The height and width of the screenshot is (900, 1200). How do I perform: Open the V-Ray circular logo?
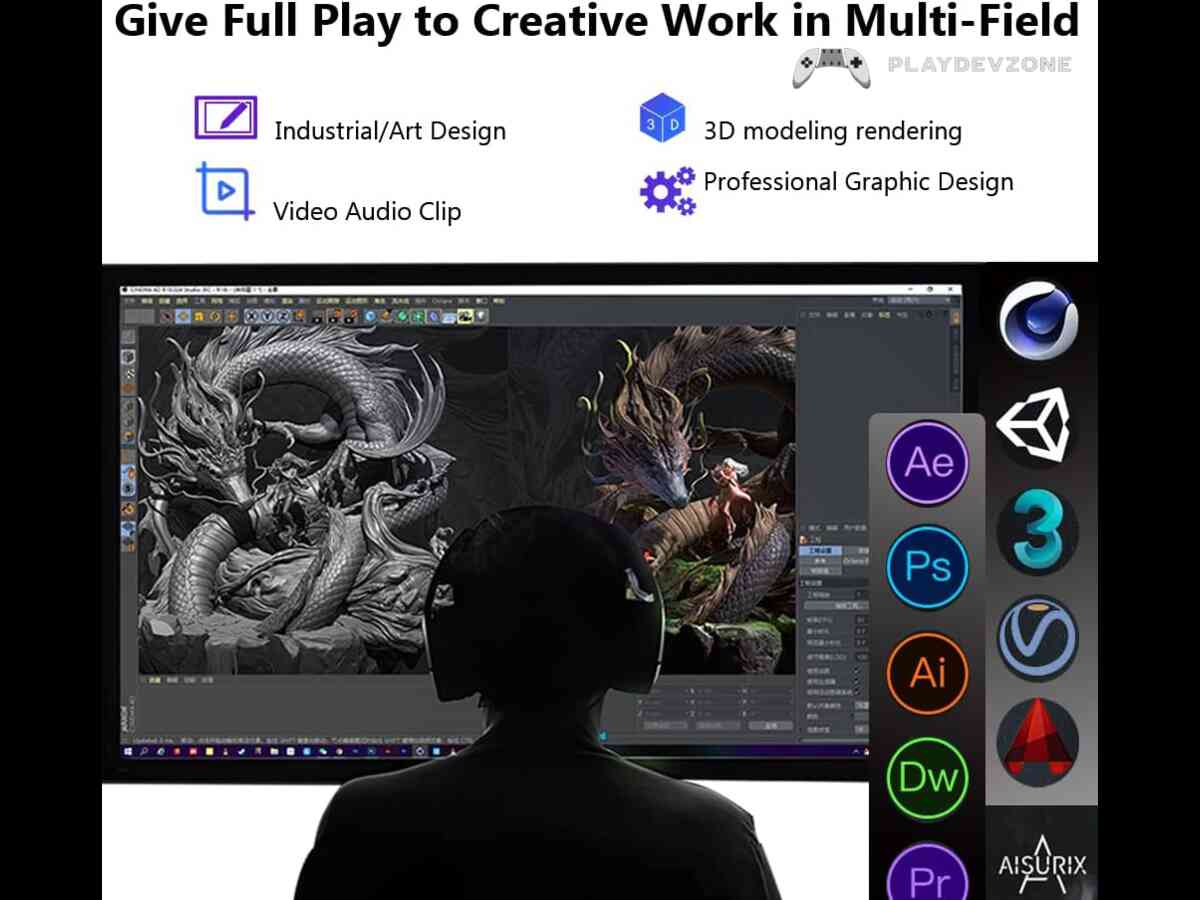point(1038,638)
